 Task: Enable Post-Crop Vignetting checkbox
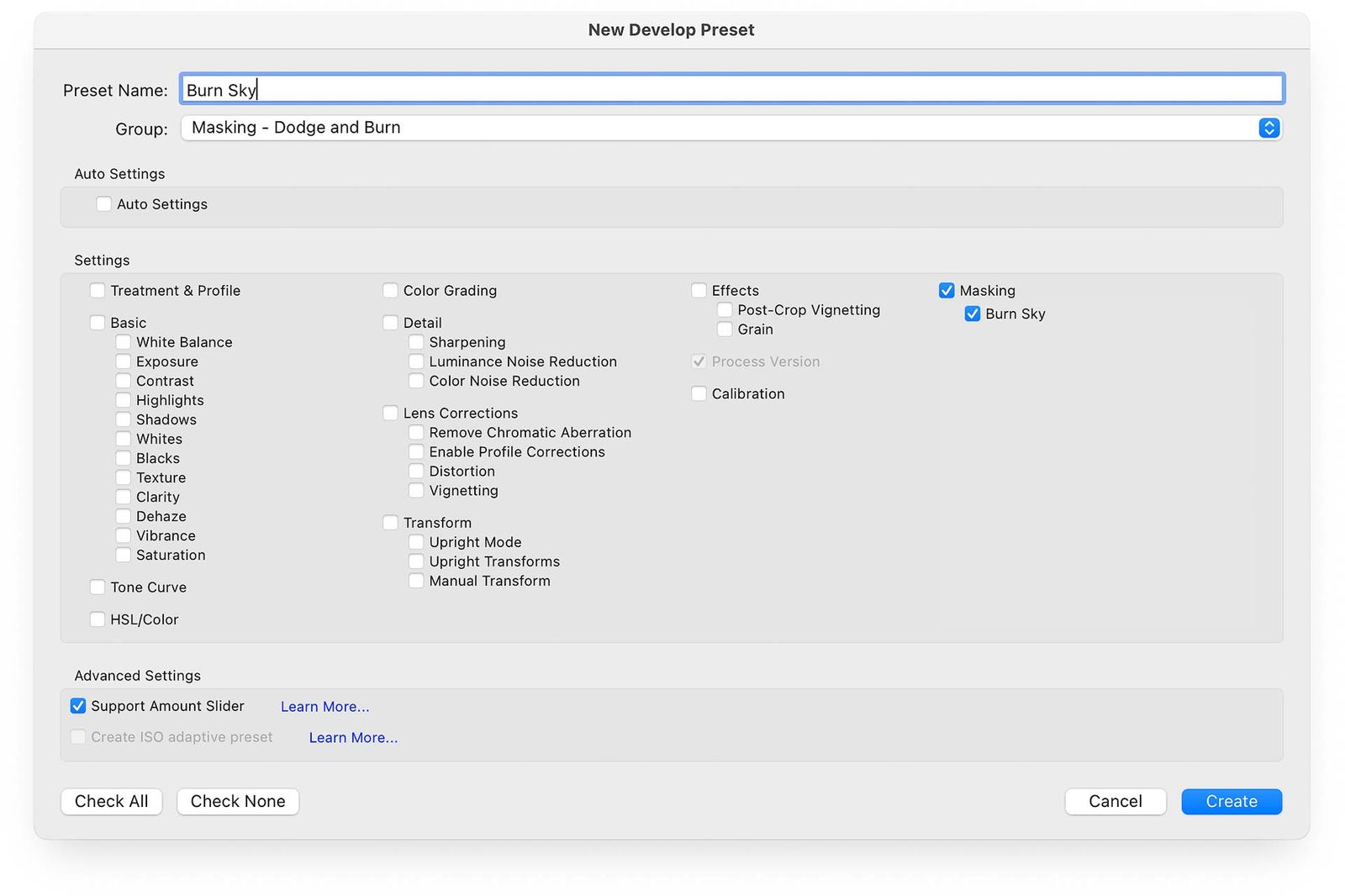tap(725, 310)
